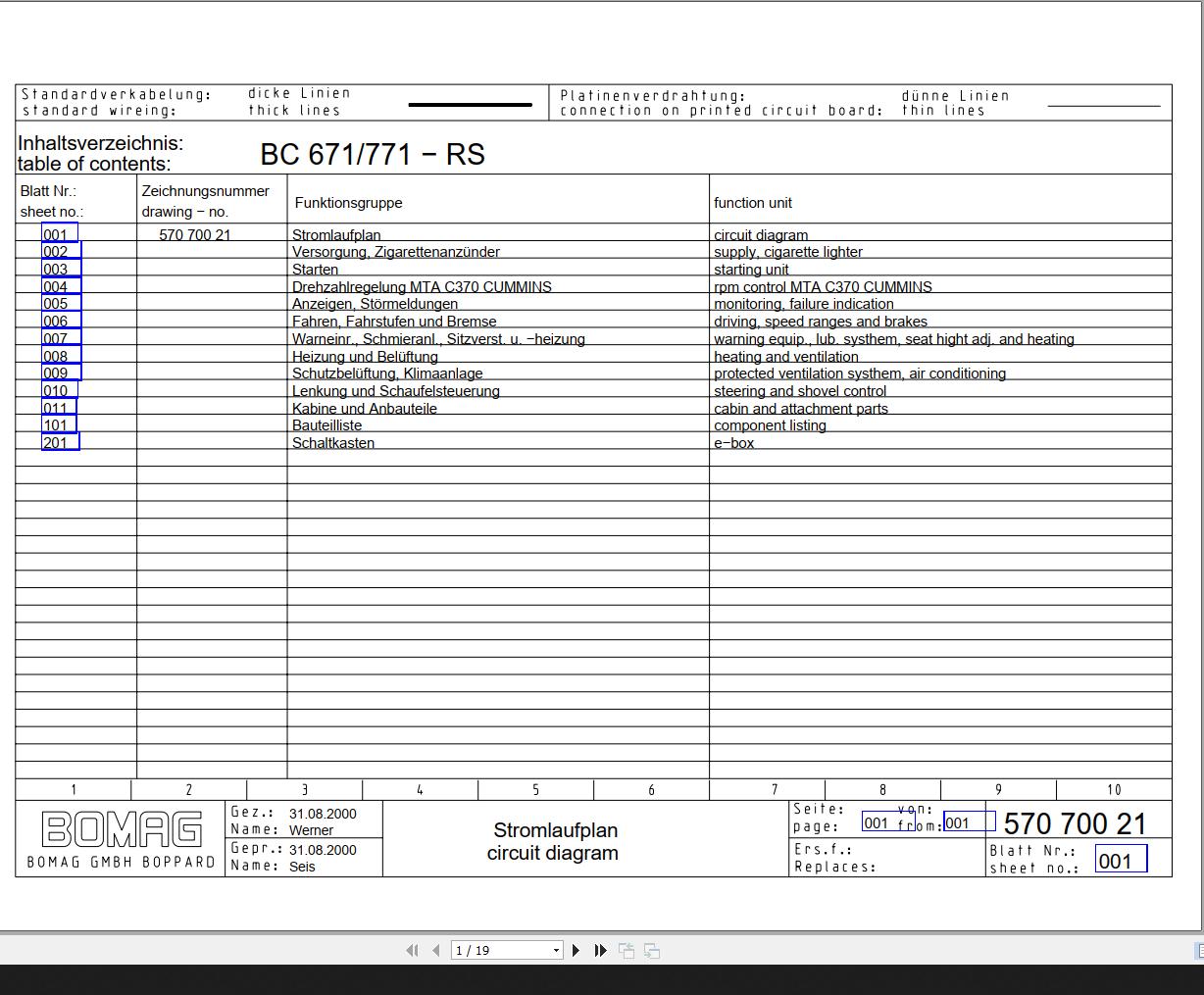The image size is (1204, 995).
Task: Click the BOMAG logo
Action: [122, 829]
